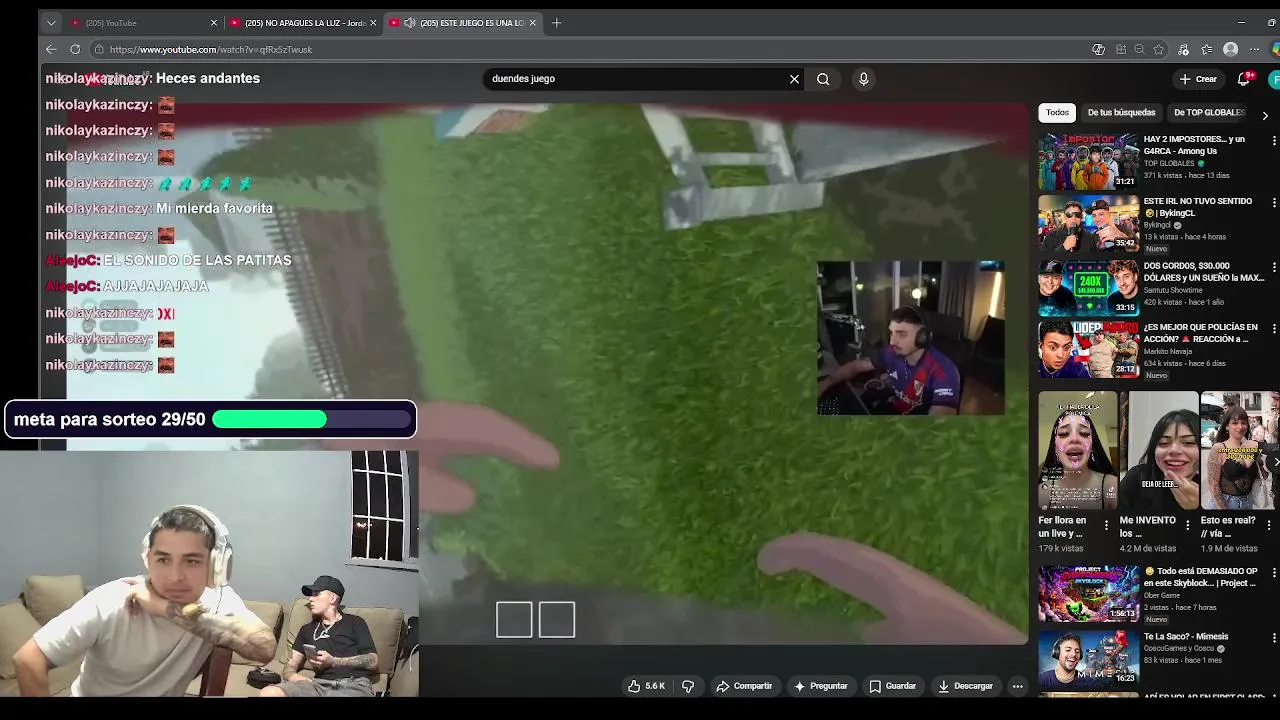Mute the tab via its speaker icon
1280x720 pixels.
(x=410, y=23)
